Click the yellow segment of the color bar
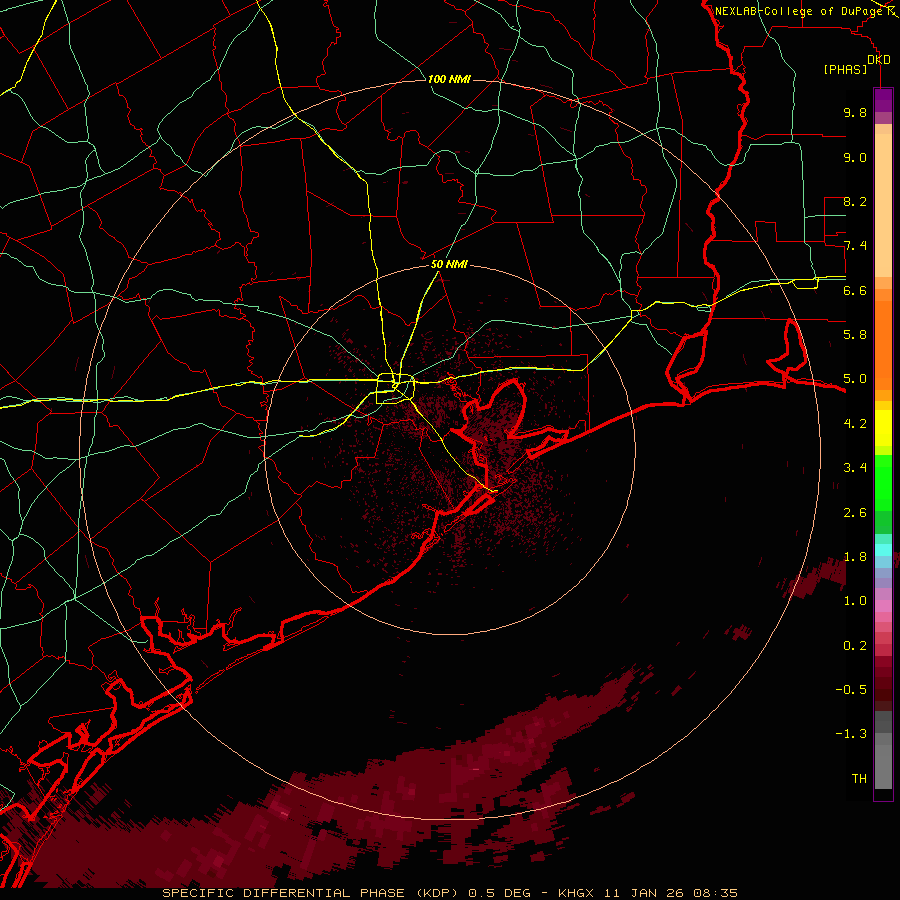900x900 pixels. tap(883, 428)
